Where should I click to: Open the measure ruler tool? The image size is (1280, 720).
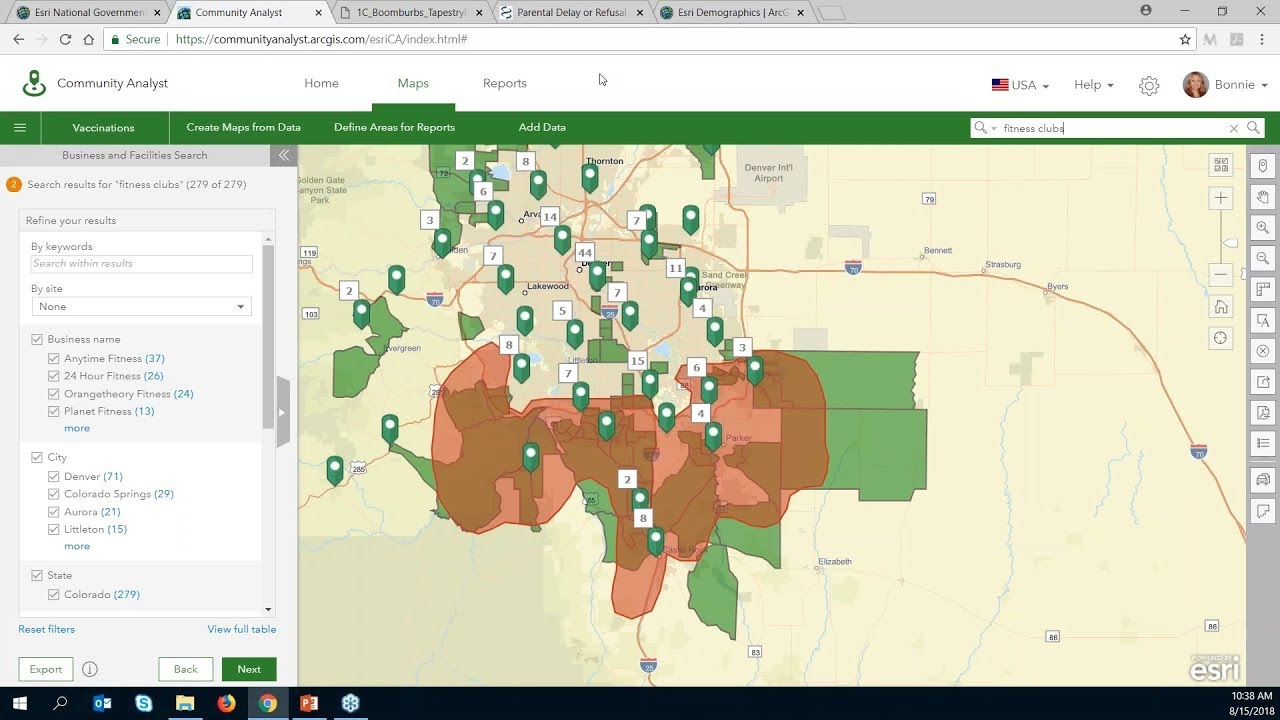coord(1263,290)
